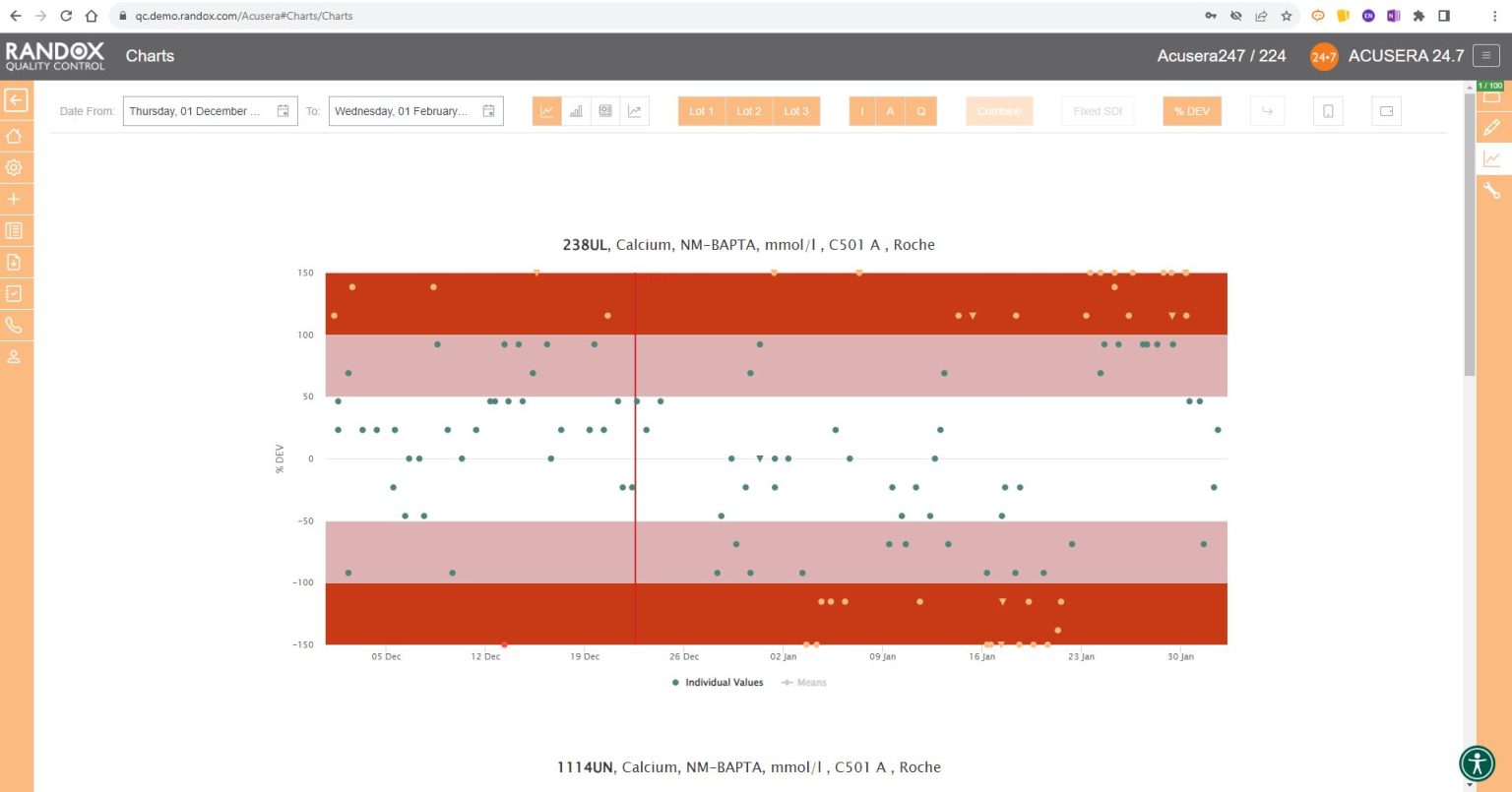Click the pencil edit icon in right panel
This screenshot has width=1512, height=792.
pos(1492,127)
